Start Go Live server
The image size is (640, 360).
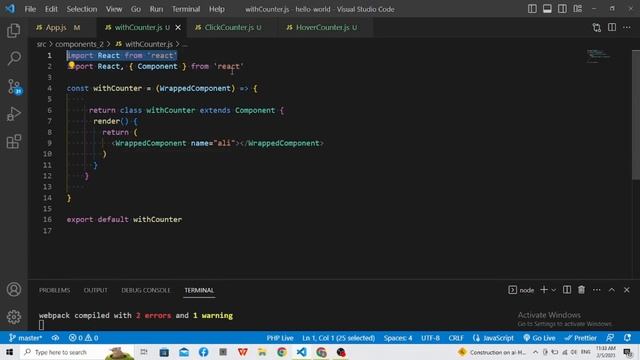pos(540,338)
